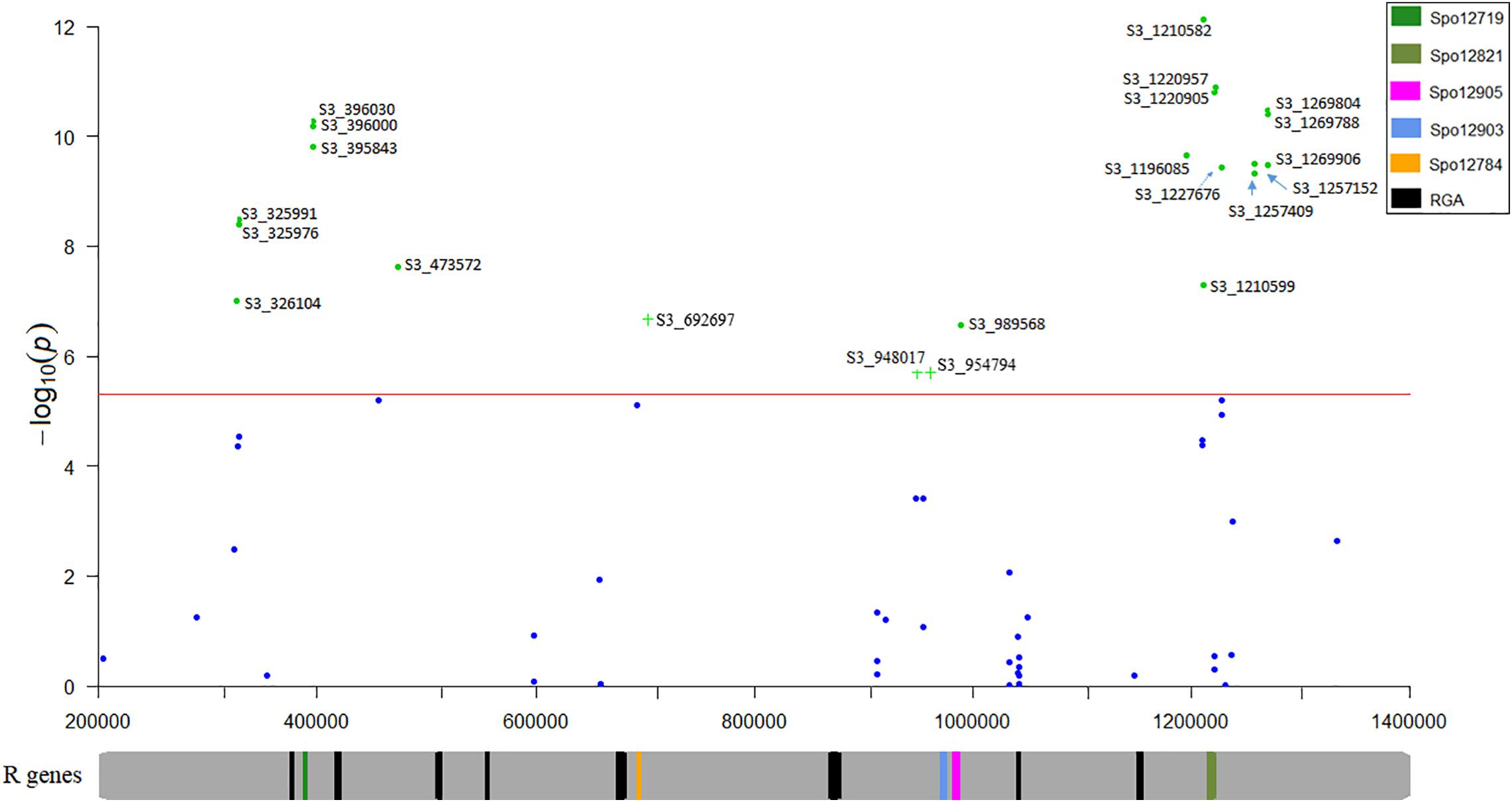Select the S3_989568 label
Screen dimensions: 1512x802
pyautogui.click(x=1006, y=325)
